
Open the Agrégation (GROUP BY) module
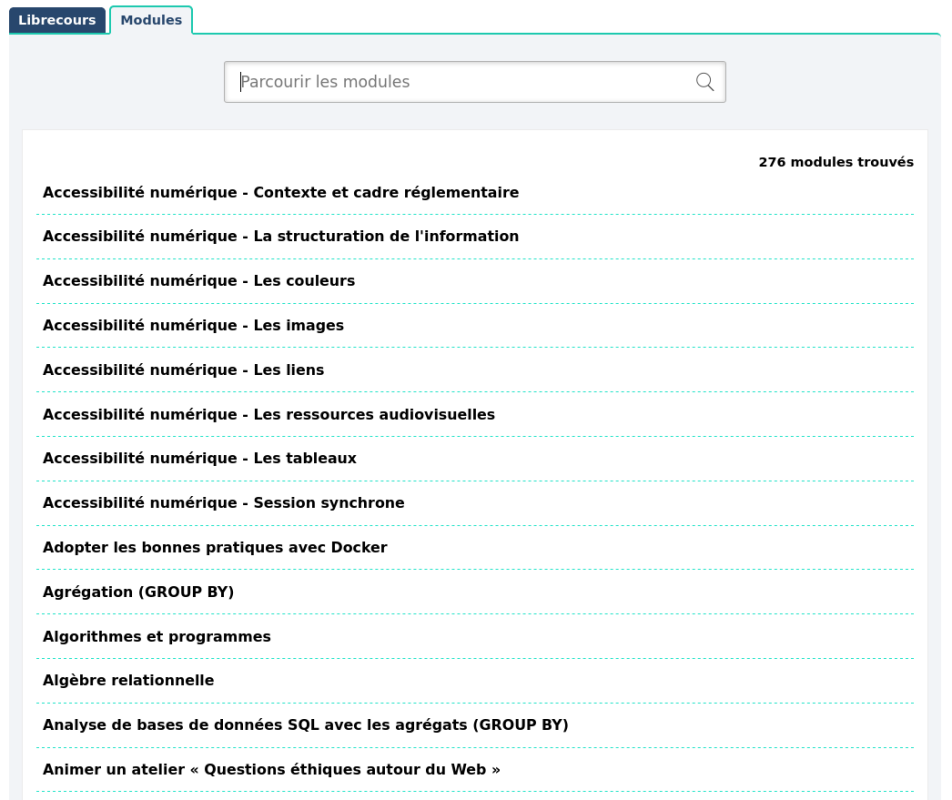click(138, 592)
